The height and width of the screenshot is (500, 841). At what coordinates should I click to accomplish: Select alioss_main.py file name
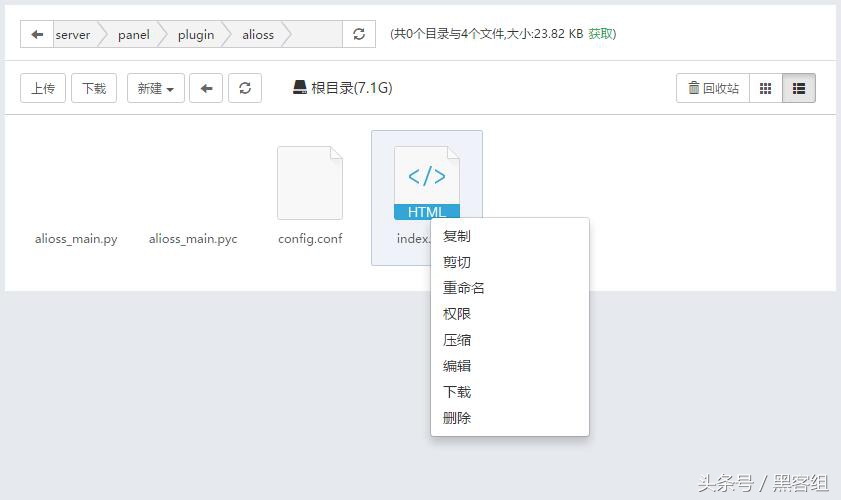(x=76, y=239)
